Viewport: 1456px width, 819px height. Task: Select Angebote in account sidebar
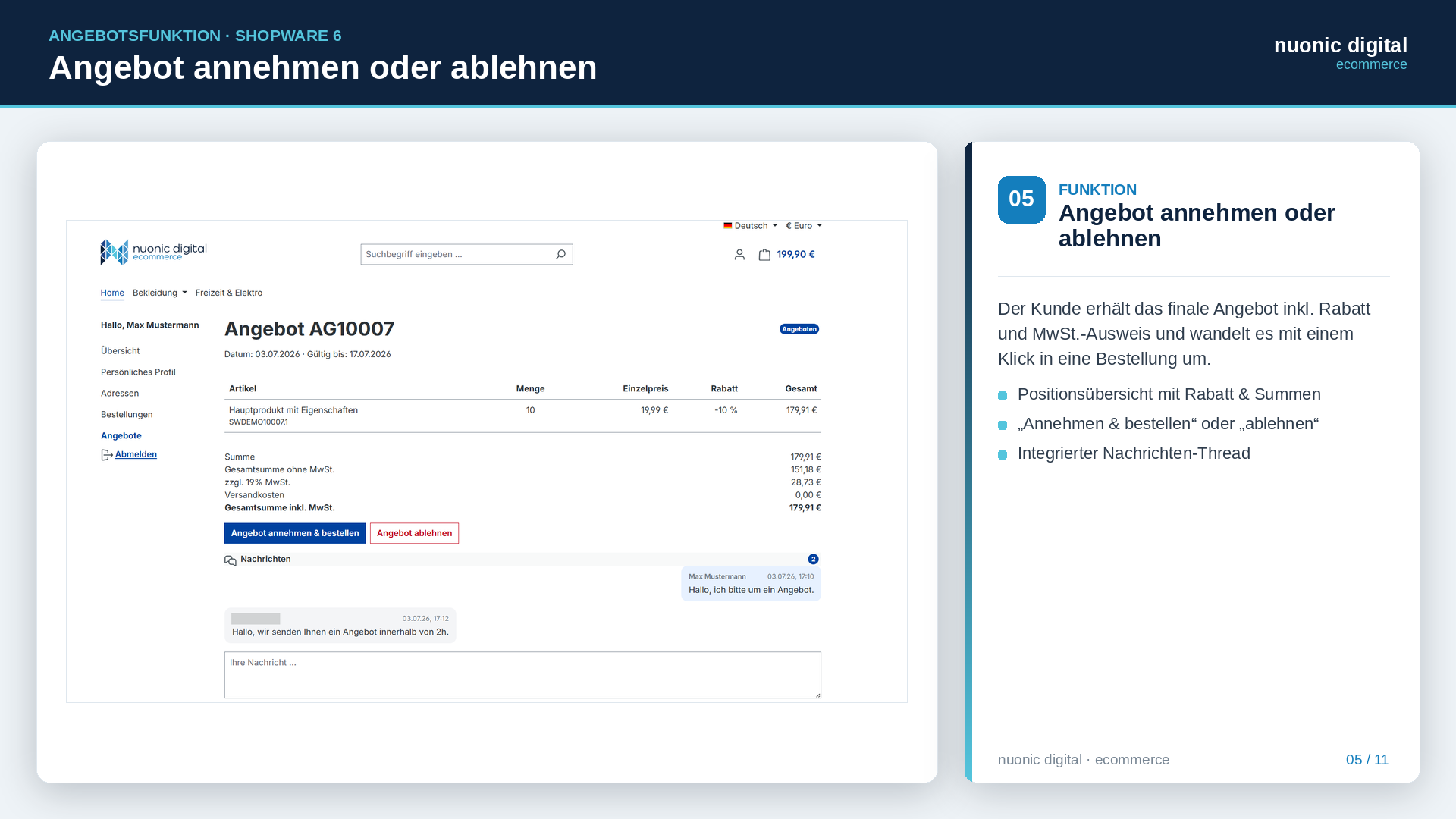point(121,435)
